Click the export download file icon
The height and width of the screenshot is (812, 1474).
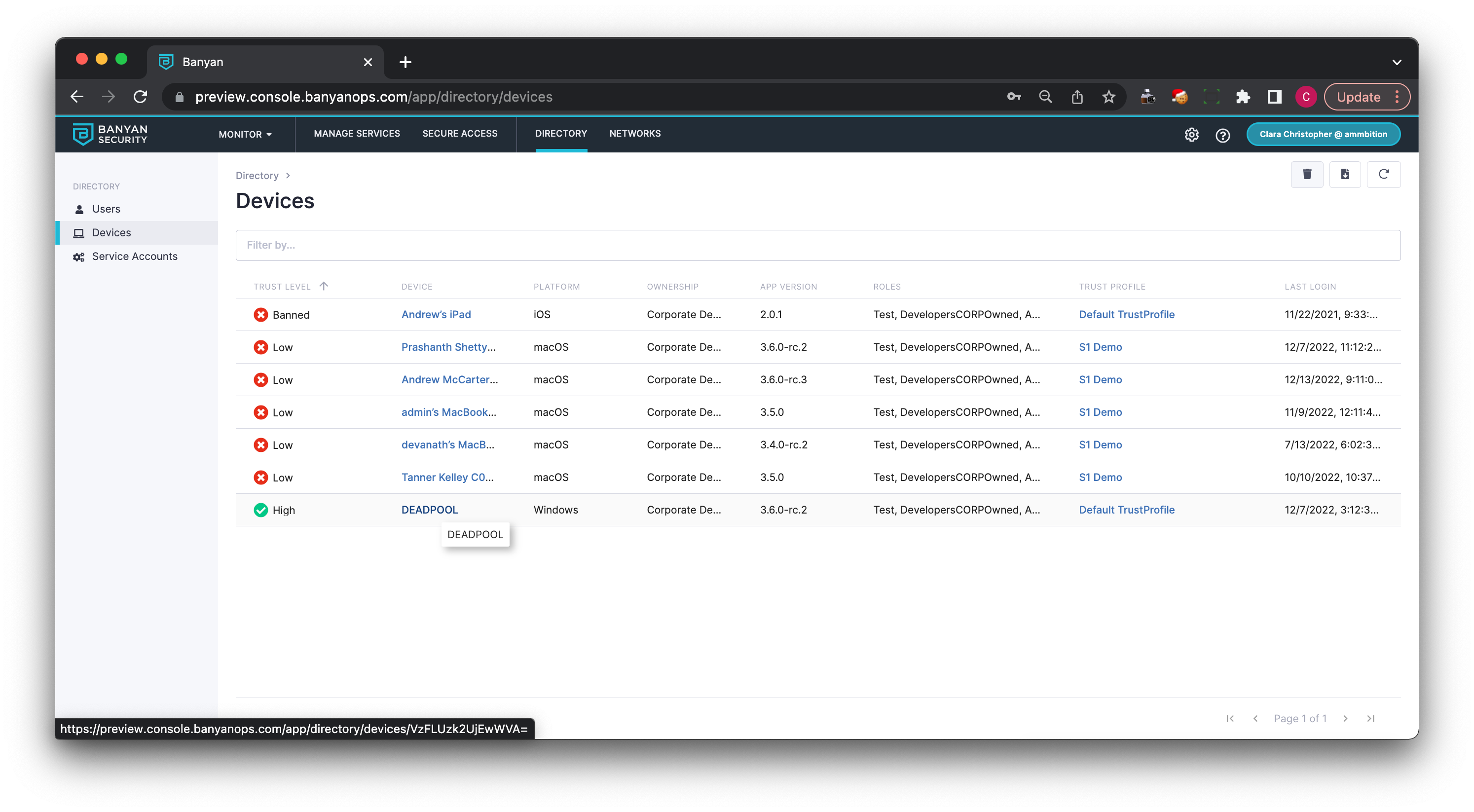[x=1345, y=175]
